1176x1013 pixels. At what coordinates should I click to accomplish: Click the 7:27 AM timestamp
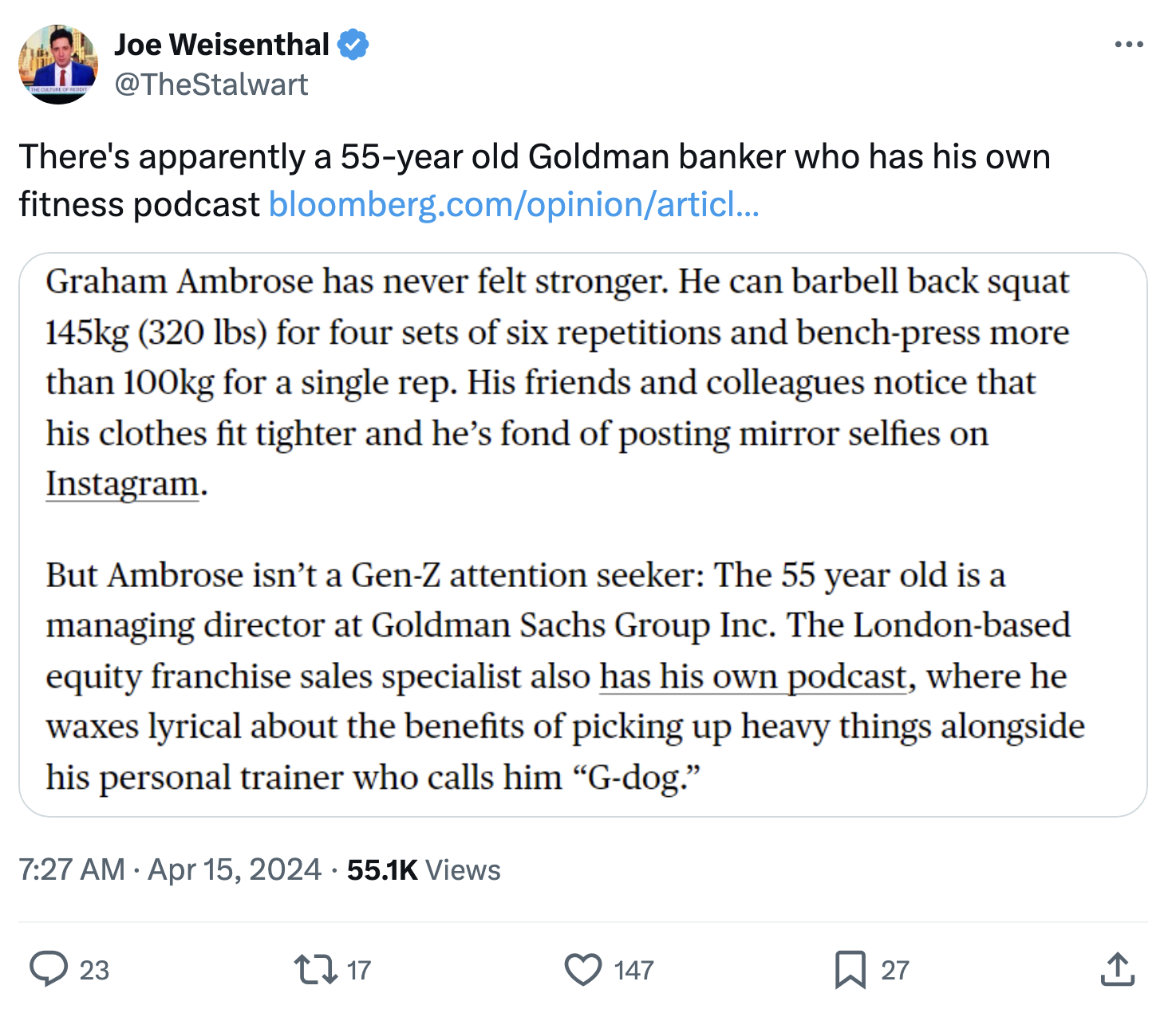click(72, 869)
